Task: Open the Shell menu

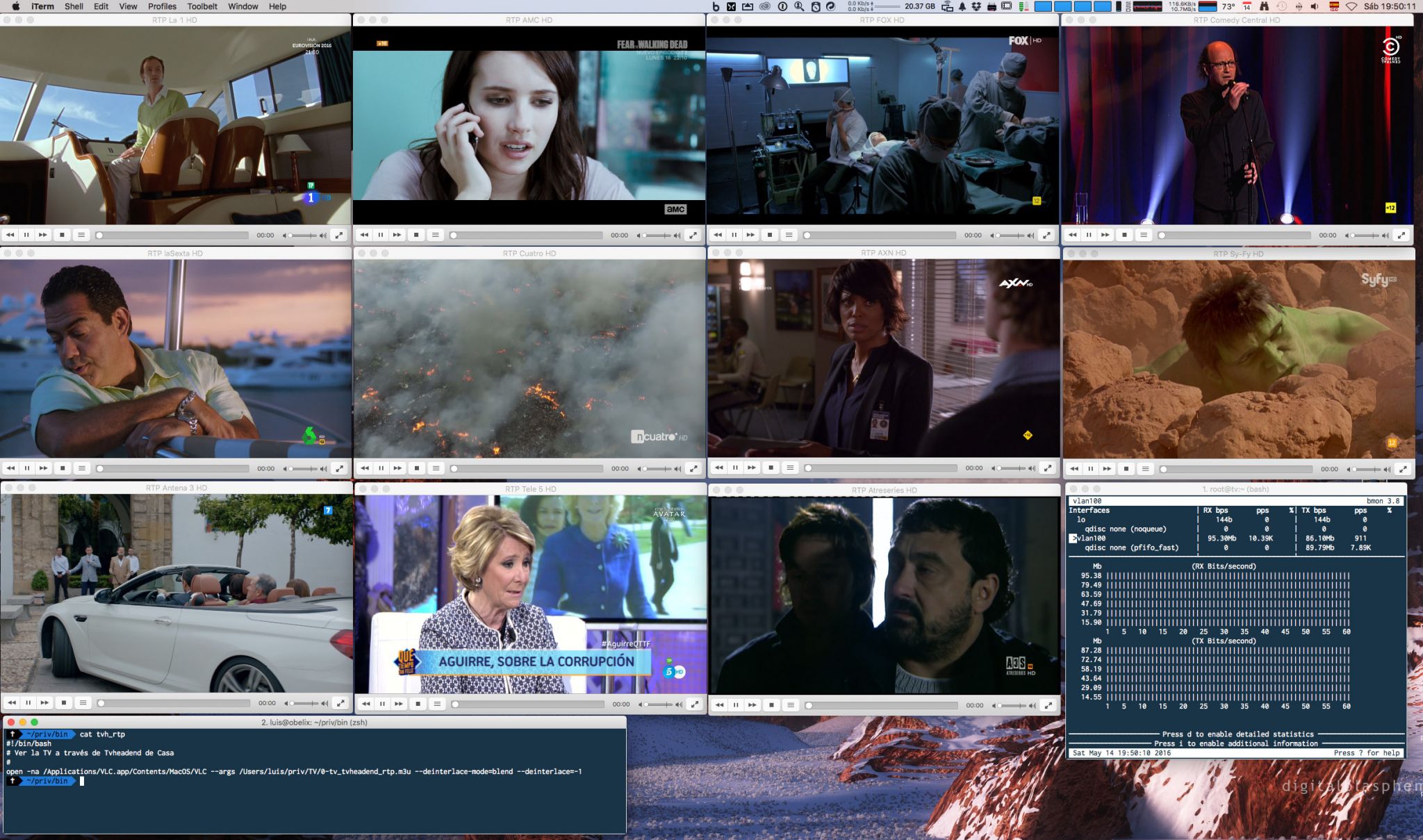Action: pos(74,6)
